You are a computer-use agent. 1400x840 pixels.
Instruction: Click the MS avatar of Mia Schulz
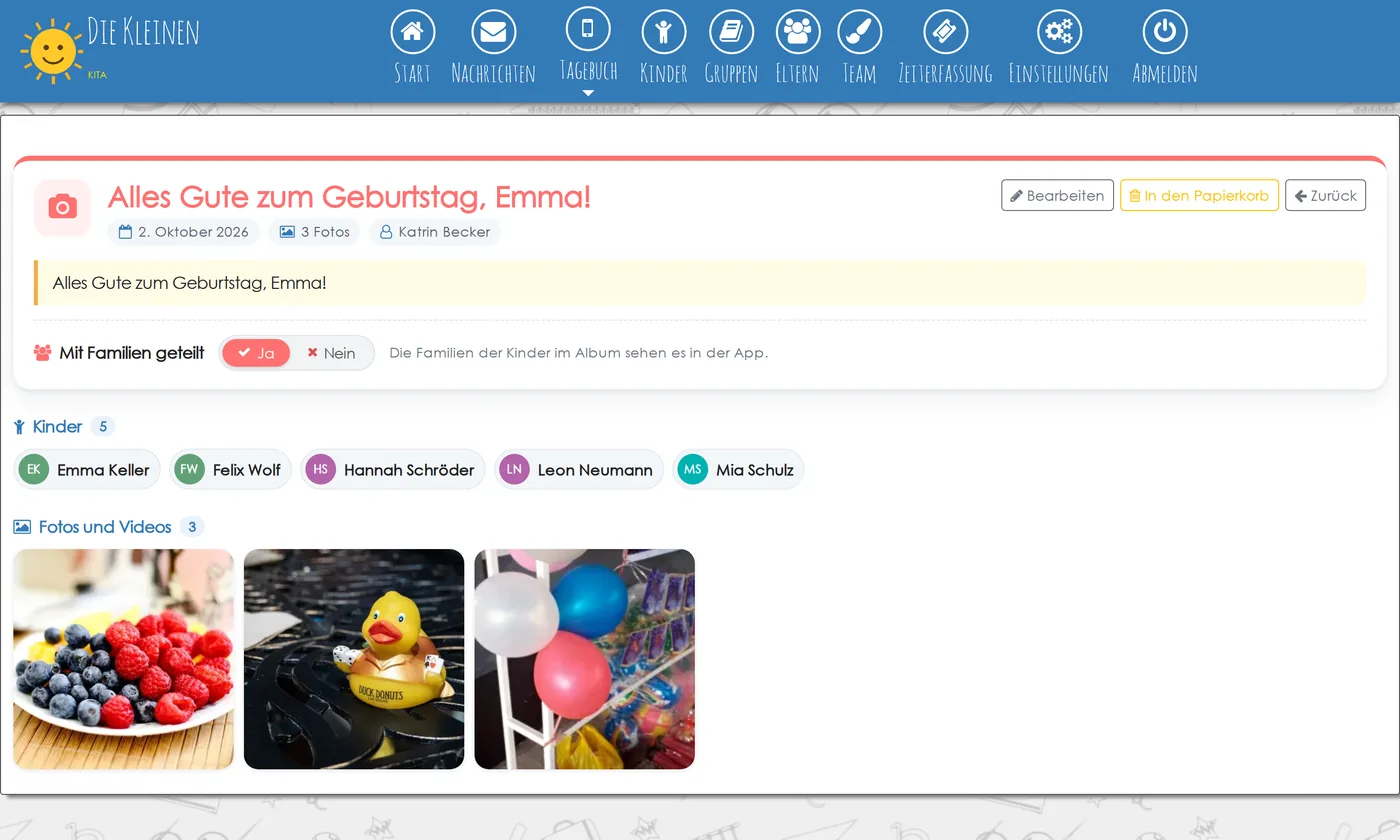click(x=692, y=469)
